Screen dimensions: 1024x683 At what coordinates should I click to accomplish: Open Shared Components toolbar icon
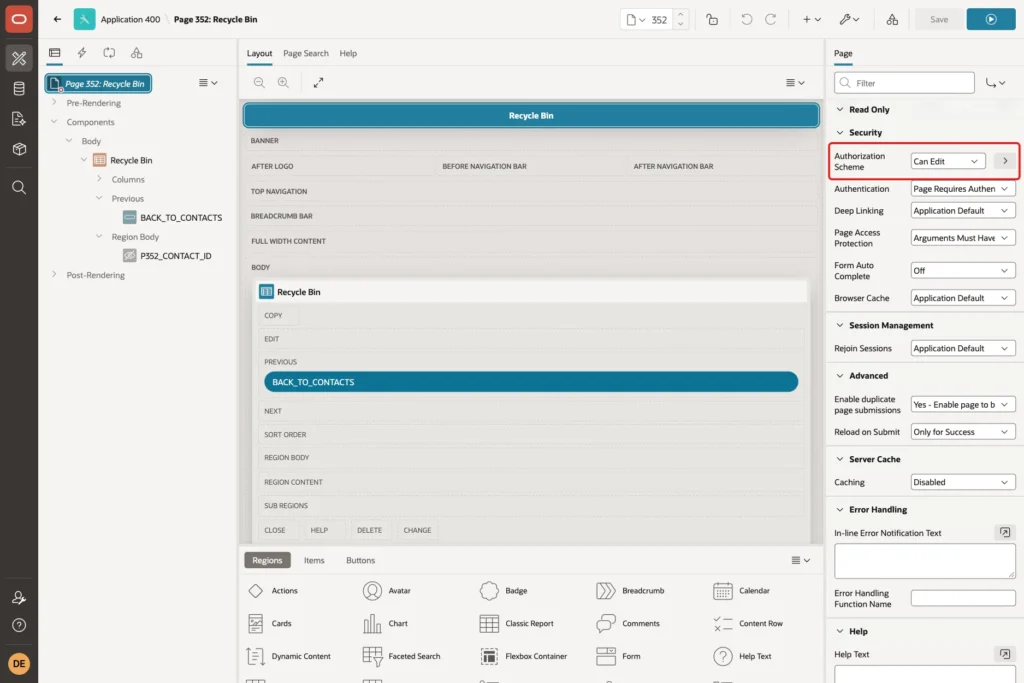click(x=892, y=20)
